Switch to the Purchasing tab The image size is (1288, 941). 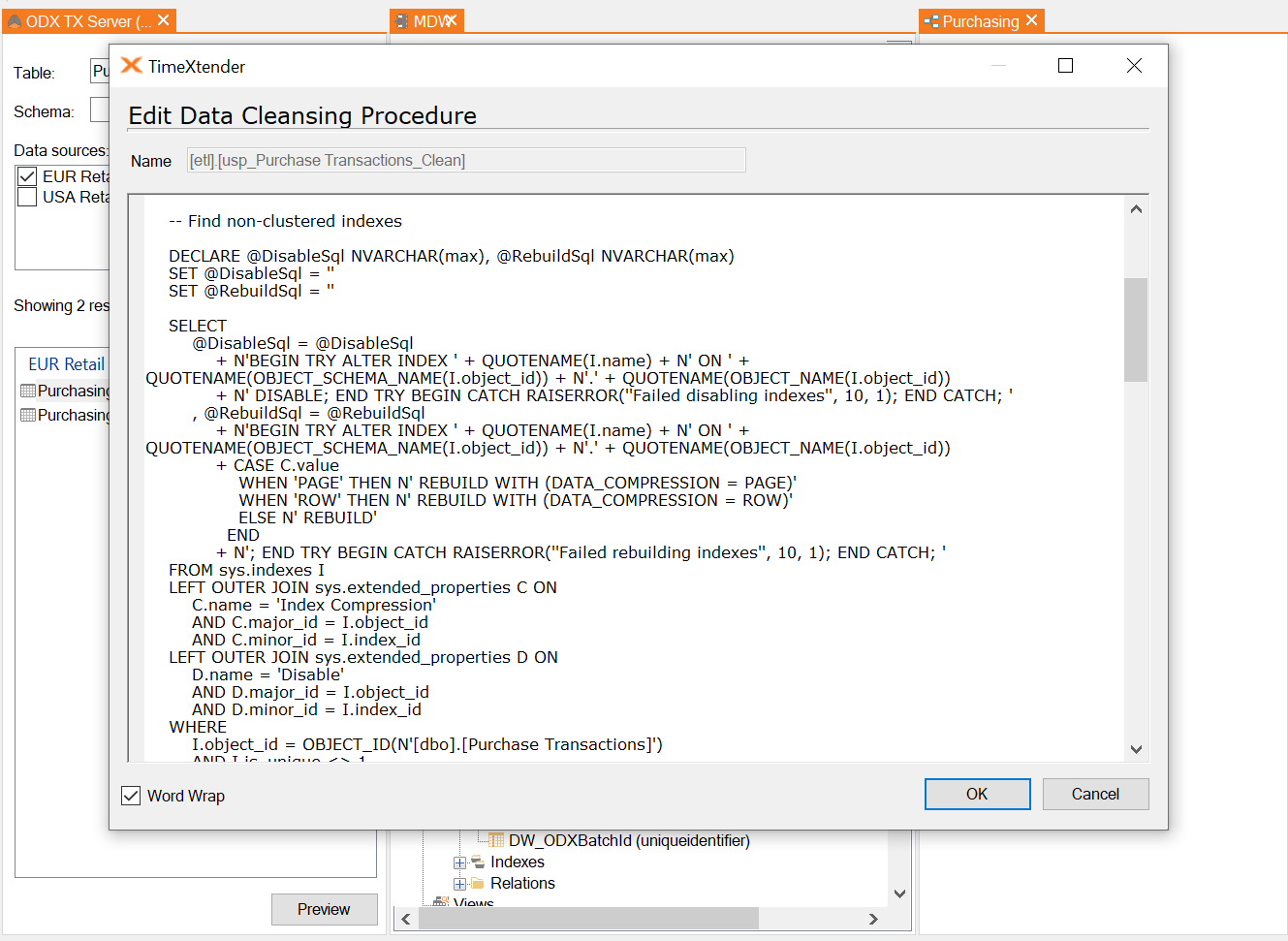point(980,19)
